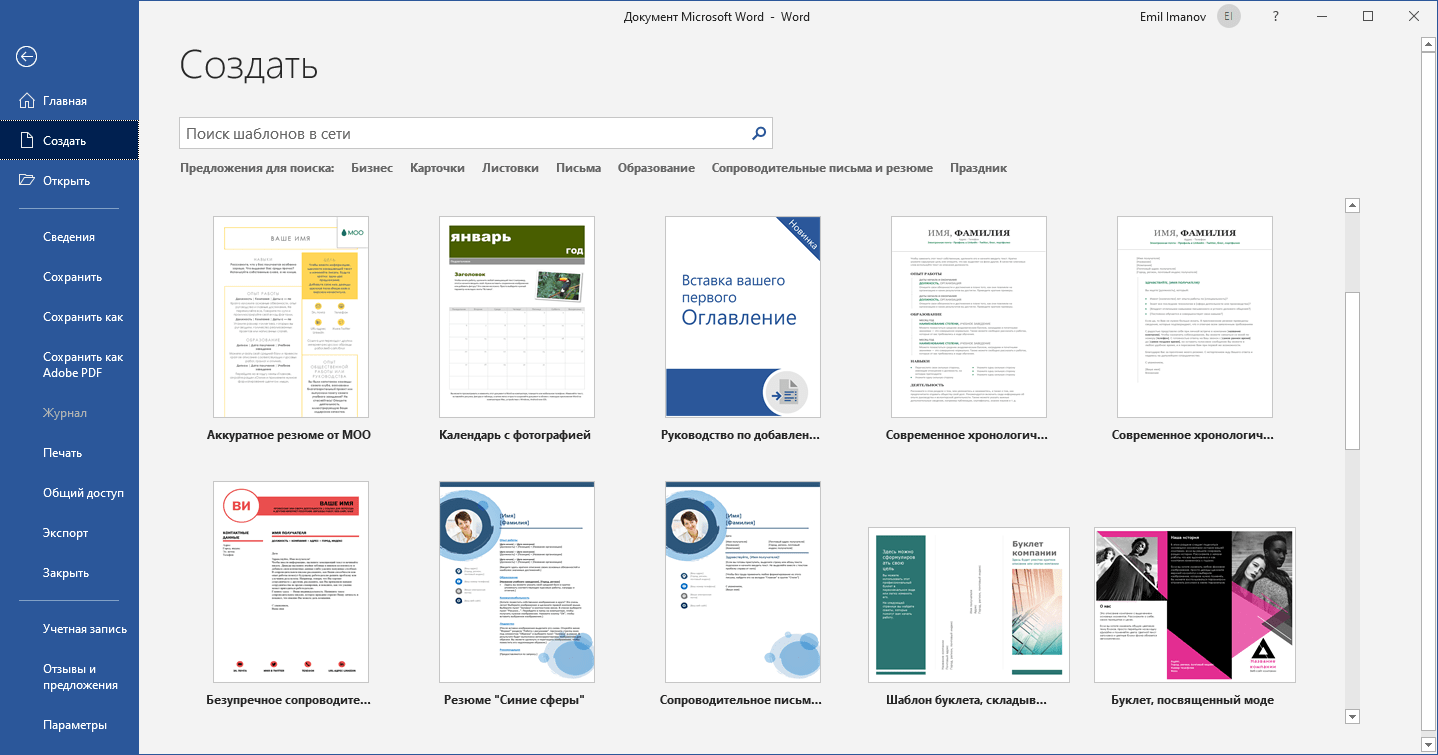Open Календарь с фотографией template

pos(517,317)
